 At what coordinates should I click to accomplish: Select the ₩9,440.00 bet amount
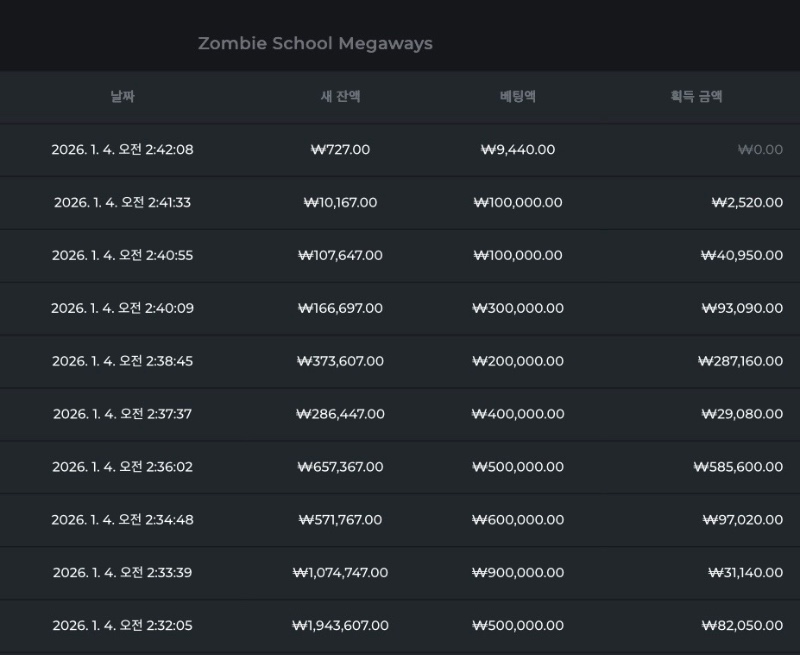(x=518, y=150)
